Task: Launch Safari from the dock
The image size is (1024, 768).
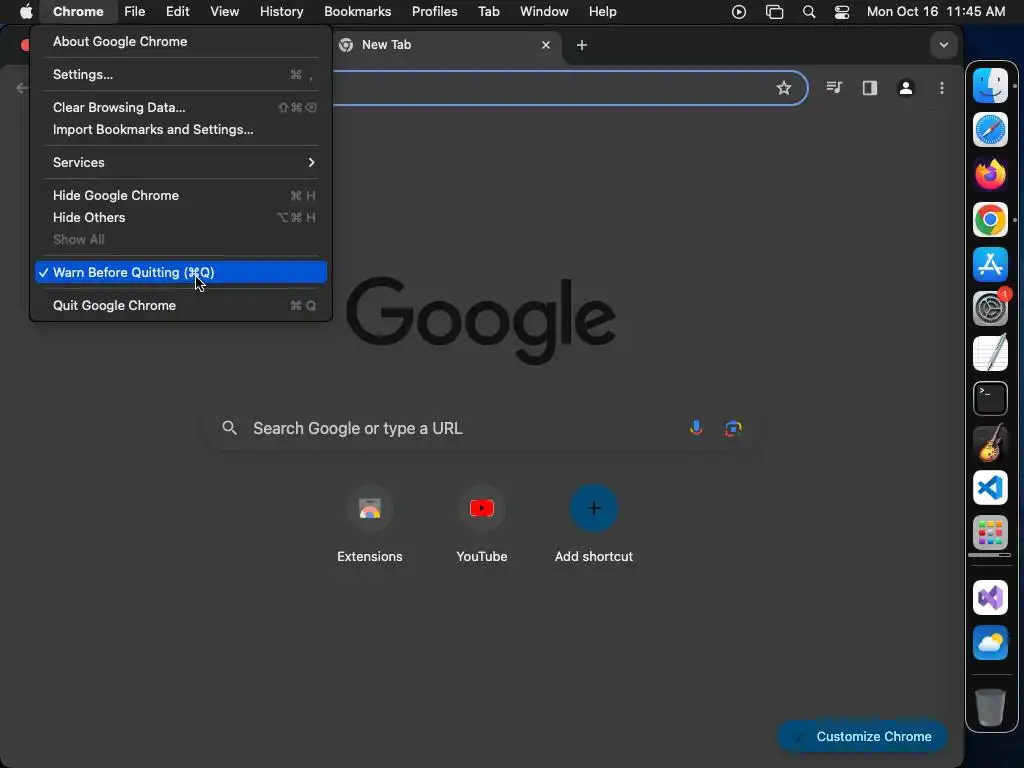Action: click(990, 129)
